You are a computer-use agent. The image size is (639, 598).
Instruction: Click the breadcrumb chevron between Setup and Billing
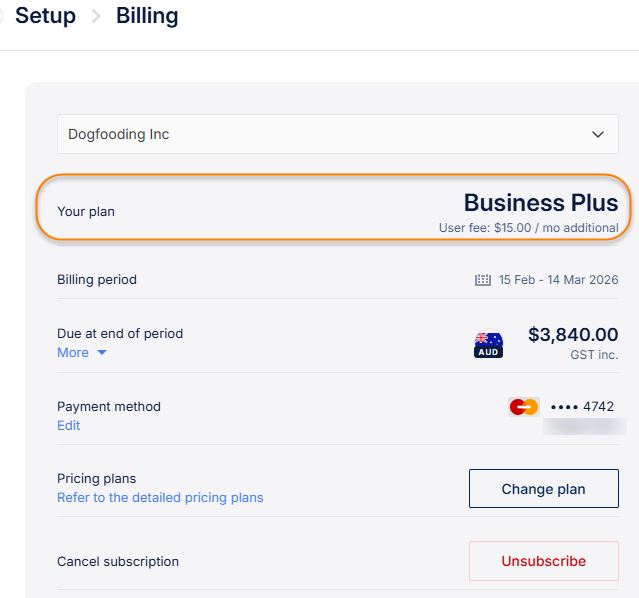(96, 17)
